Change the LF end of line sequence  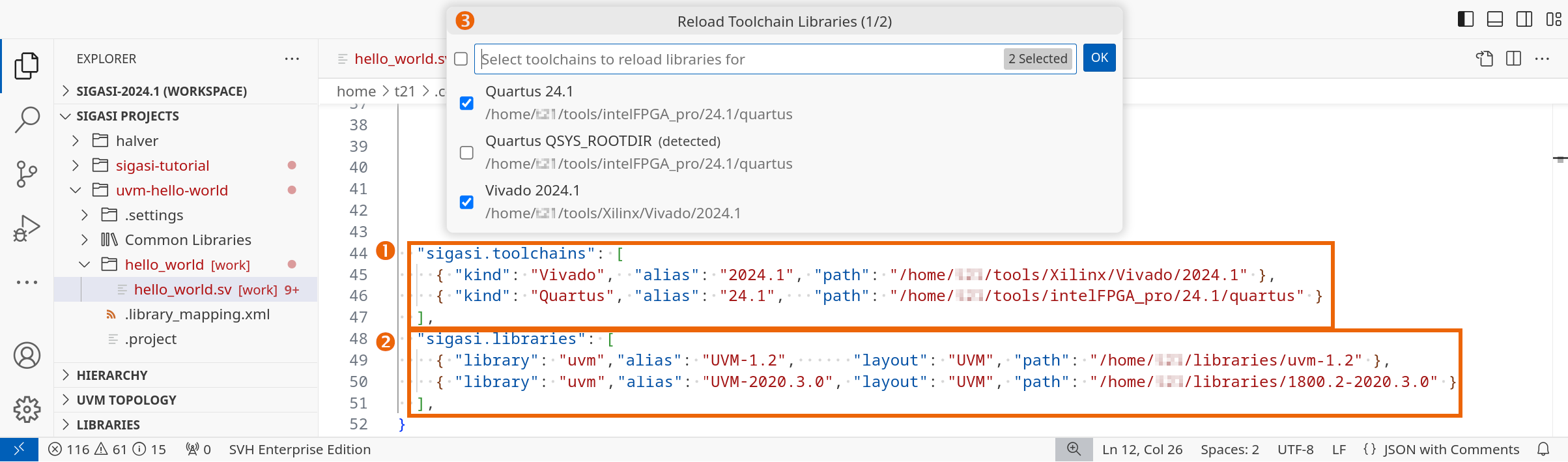coord(1339,450)
